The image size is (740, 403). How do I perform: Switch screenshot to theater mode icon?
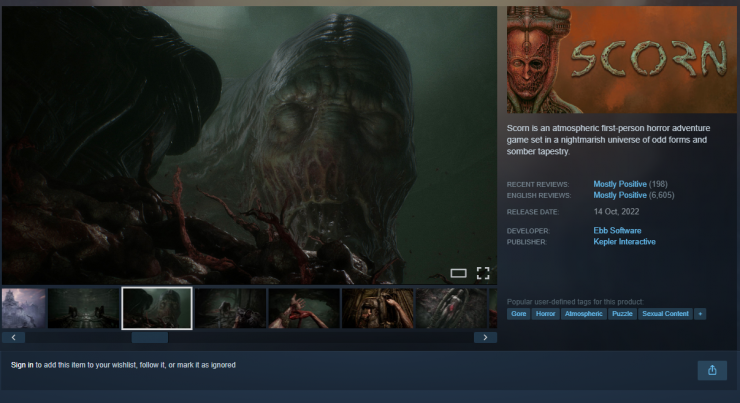coord(458,273)
